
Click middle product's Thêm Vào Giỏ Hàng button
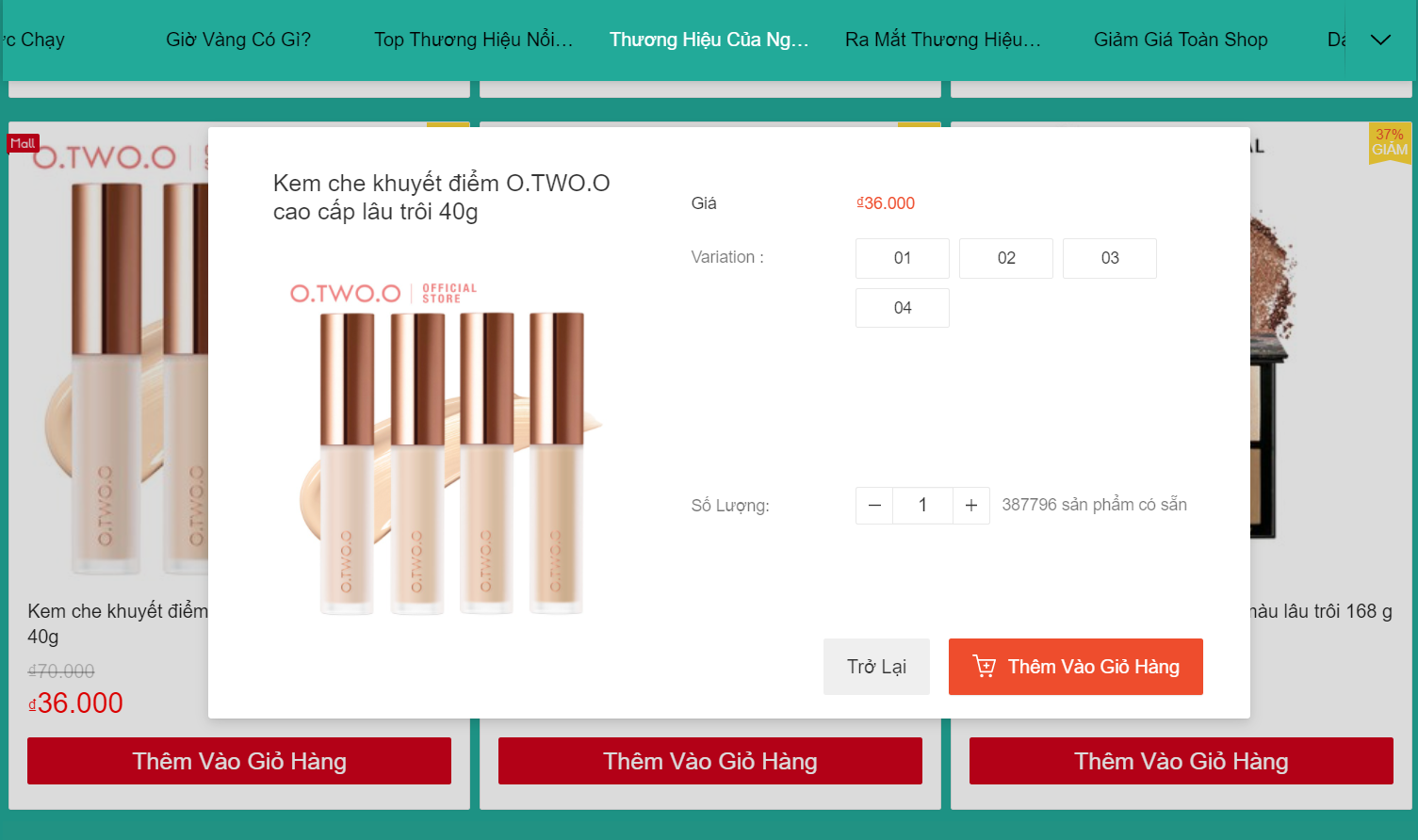pyautogui.click(x=710, y=761)
